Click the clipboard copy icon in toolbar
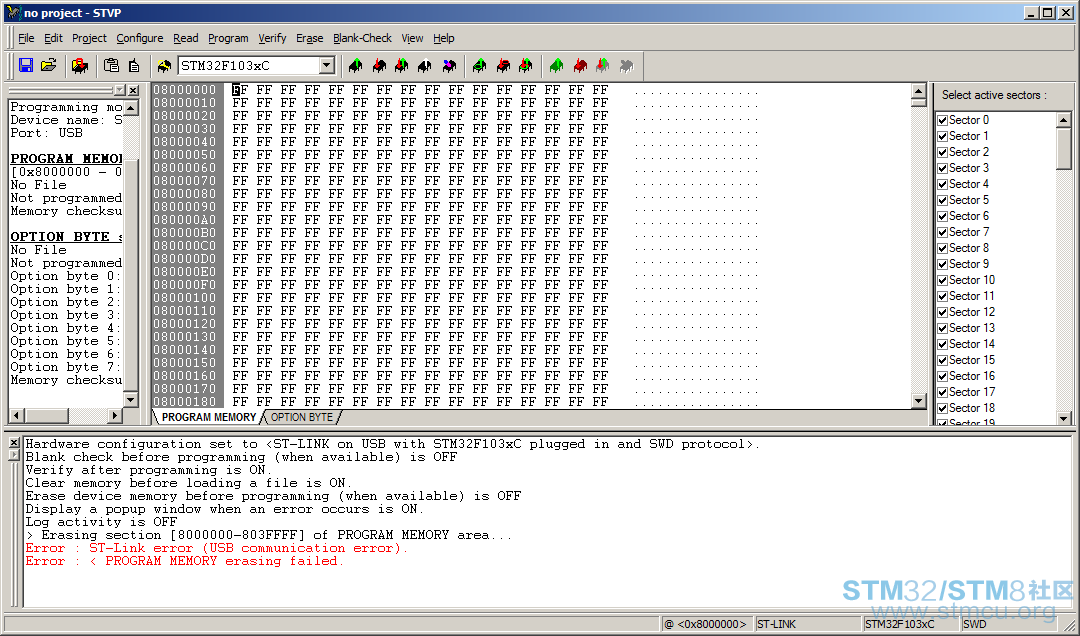This screenshot has width=1080, height=636. click(111, 65)
